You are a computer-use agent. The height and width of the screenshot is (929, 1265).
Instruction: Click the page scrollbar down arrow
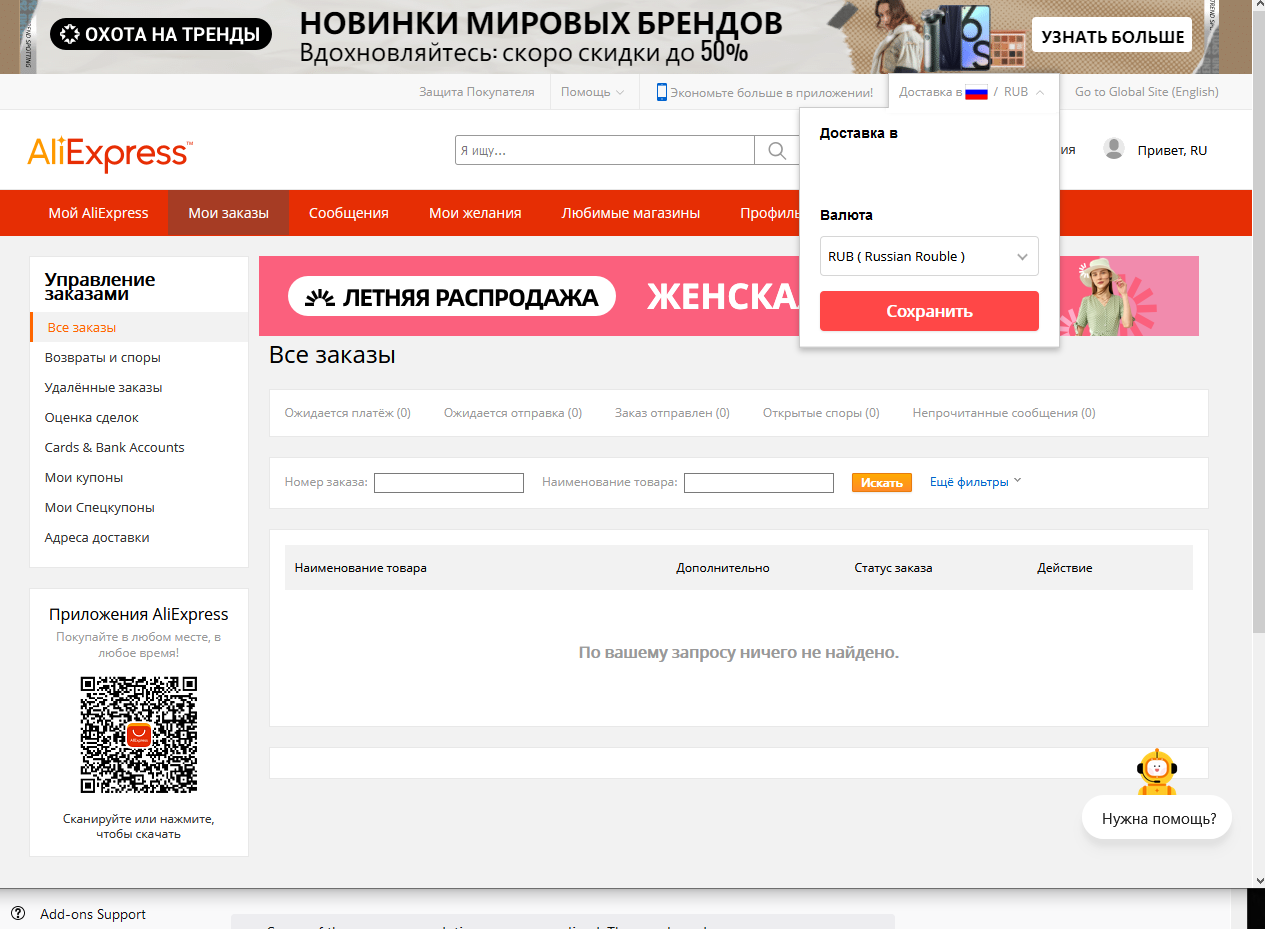[1258, 880]
